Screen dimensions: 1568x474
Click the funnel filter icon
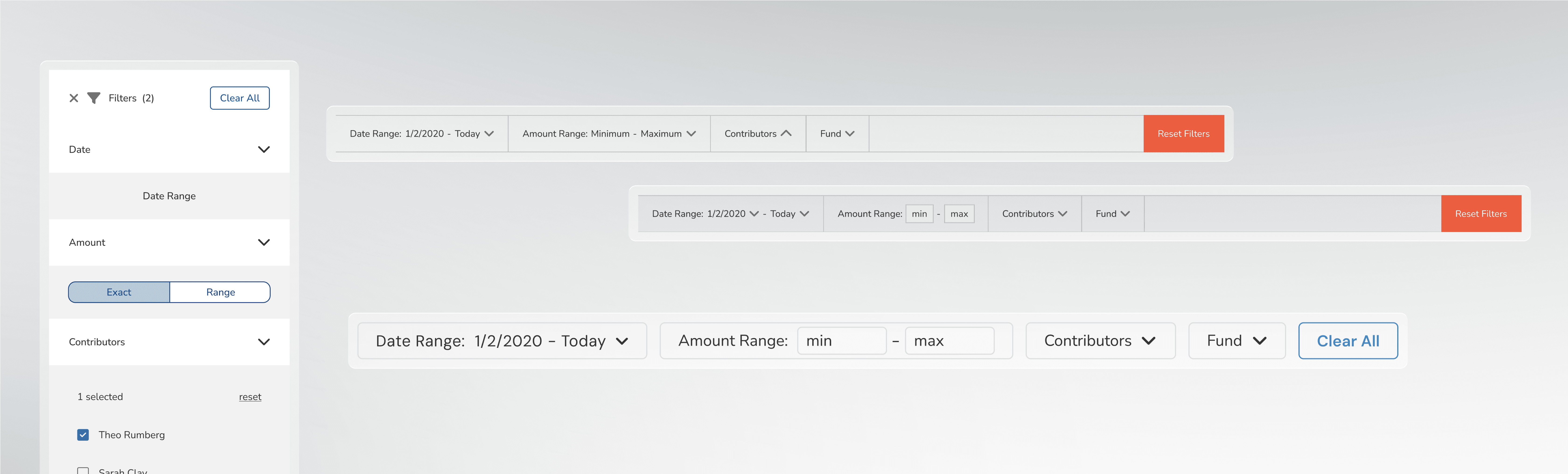[94, 98]
